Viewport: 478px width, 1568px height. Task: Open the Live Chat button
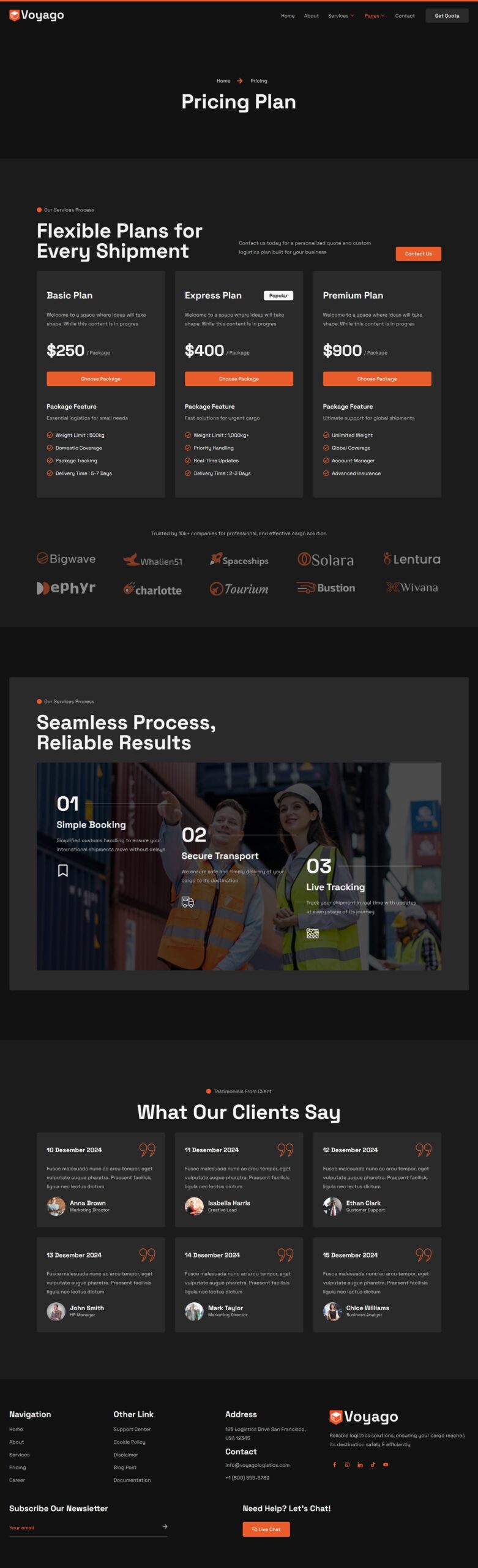[266, 1529]
